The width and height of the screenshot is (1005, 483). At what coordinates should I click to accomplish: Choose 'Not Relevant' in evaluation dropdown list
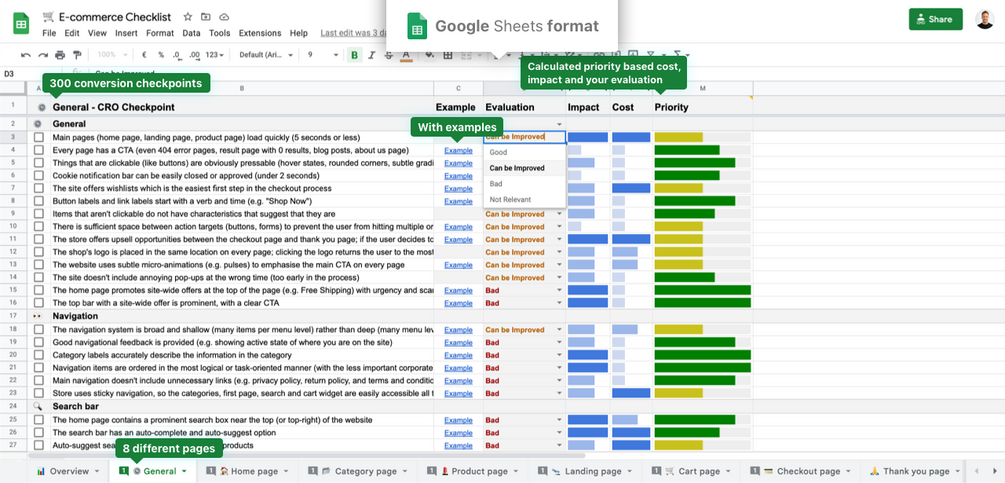509,200
